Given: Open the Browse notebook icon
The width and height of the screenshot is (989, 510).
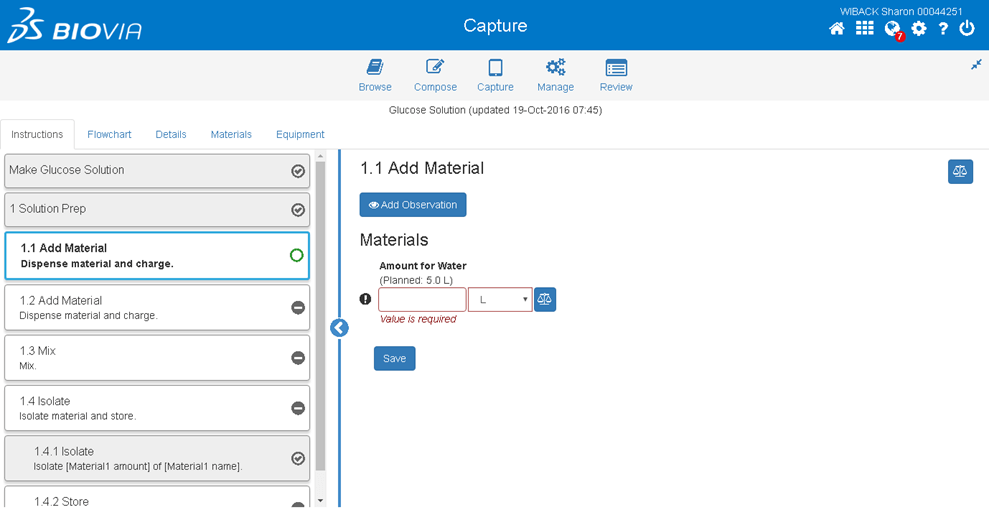Looking at the screenshot, I should click(x=375, y=68).
